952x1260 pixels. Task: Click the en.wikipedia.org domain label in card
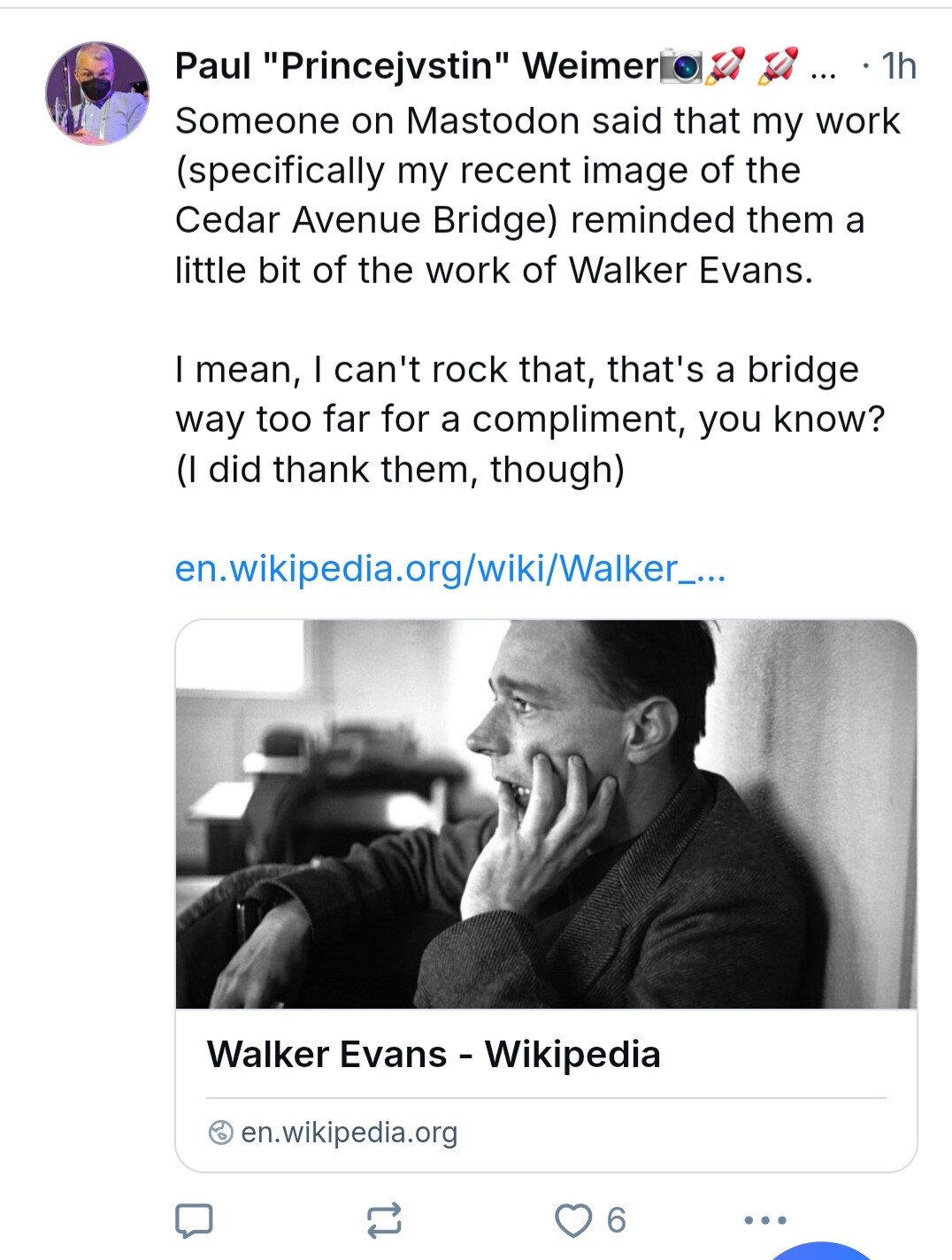[349, 1132]
